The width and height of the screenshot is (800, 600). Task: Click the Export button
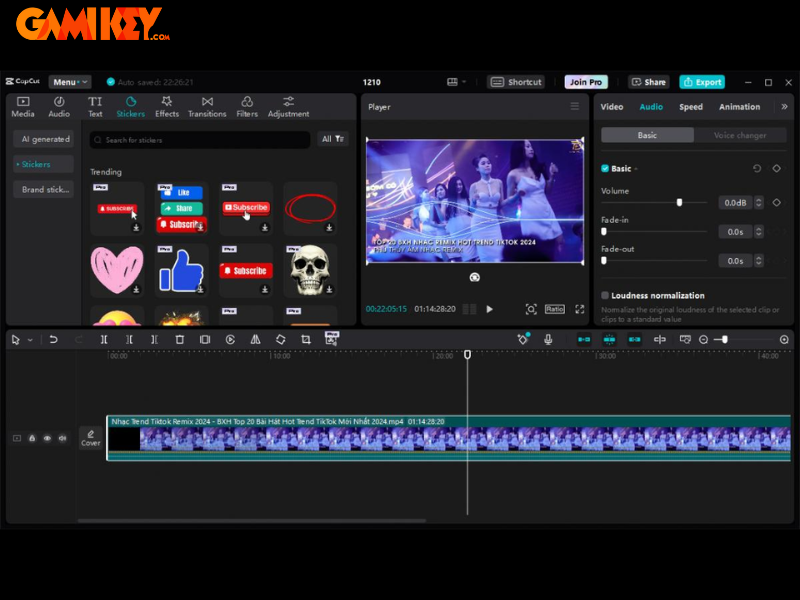[702, 82]
